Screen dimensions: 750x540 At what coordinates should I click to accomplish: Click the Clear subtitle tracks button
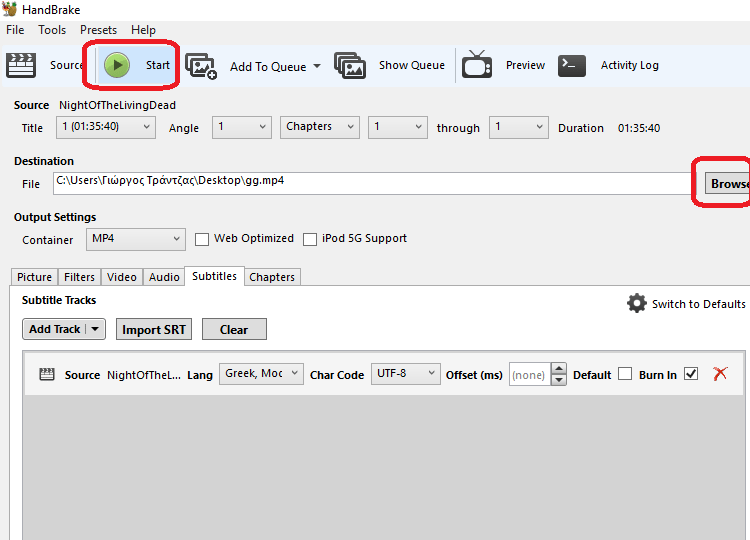234,329
